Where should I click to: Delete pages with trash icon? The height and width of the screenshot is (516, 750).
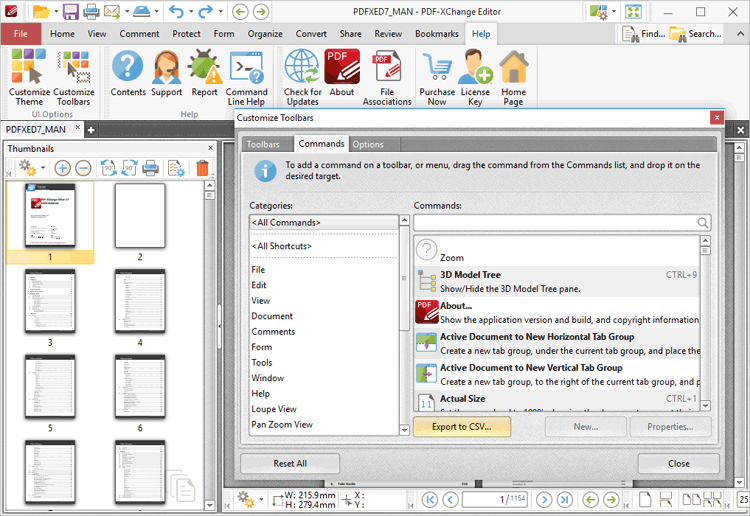[x=202, y=168]
